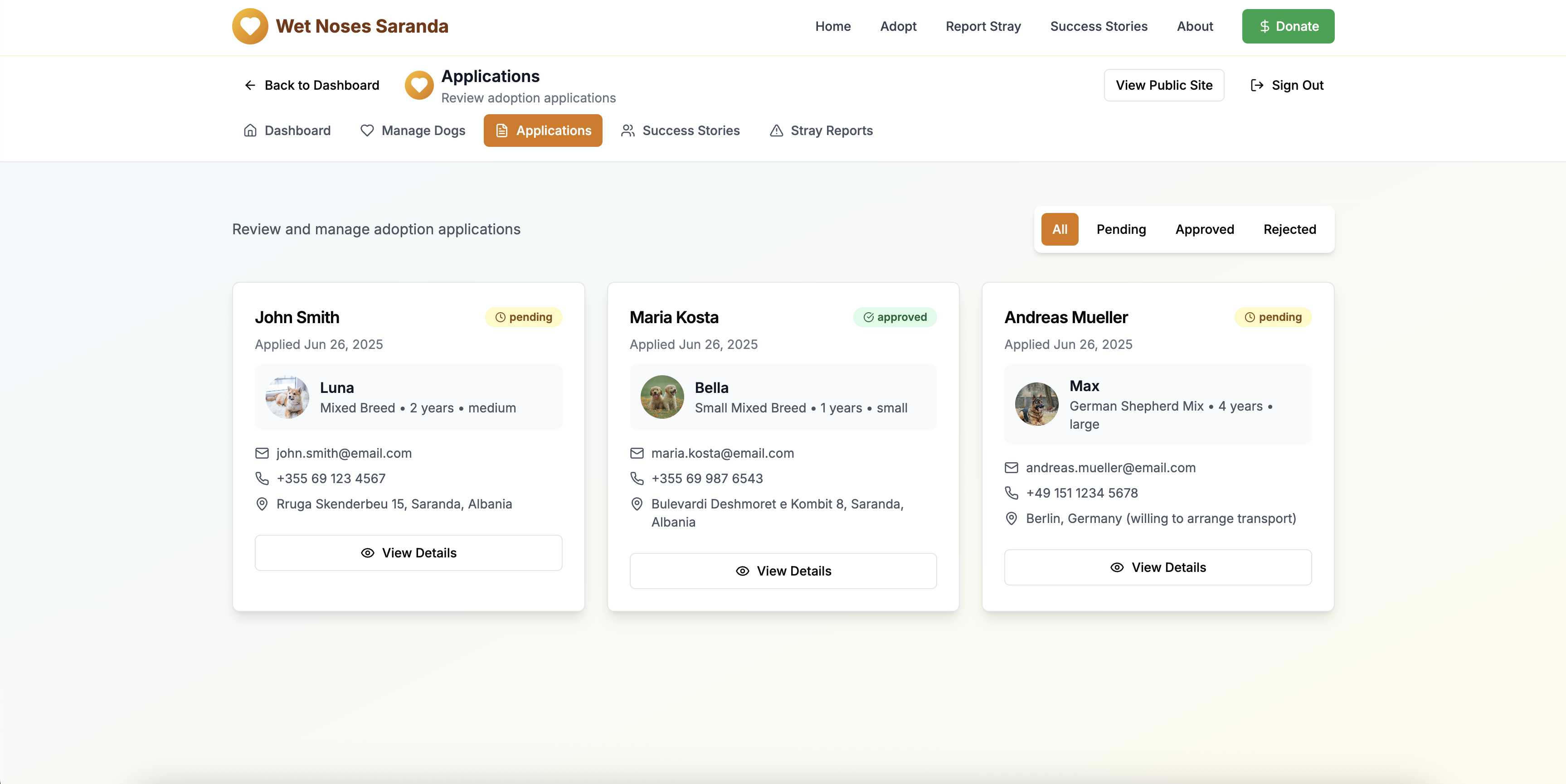Click the Manage Dogs heart icon
The image size is (1566, 784).
click(367, 131)
